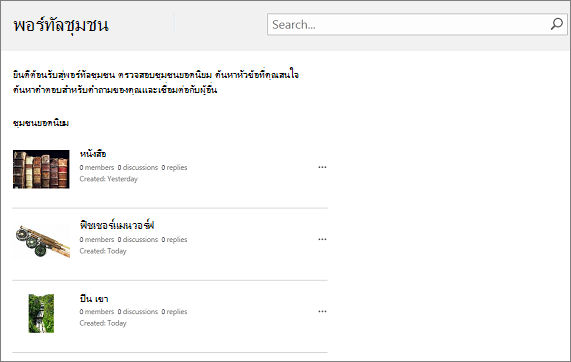Click the search magnifier icon
Screen dimensions: 571x362
(x=556, y=24)
